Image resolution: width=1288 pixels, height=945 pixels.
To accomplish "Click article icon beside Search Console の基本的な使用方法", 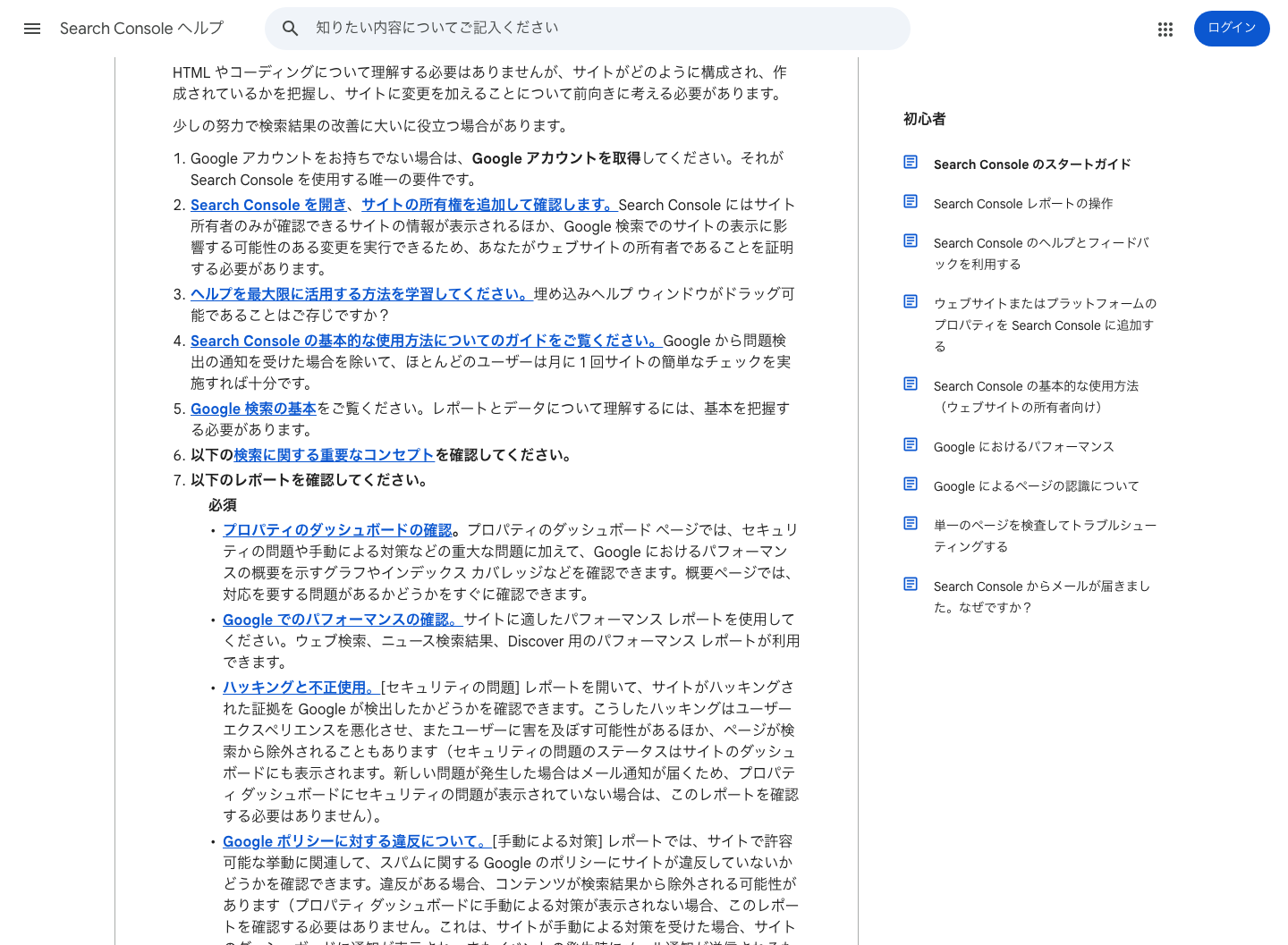I will point(911,384).
